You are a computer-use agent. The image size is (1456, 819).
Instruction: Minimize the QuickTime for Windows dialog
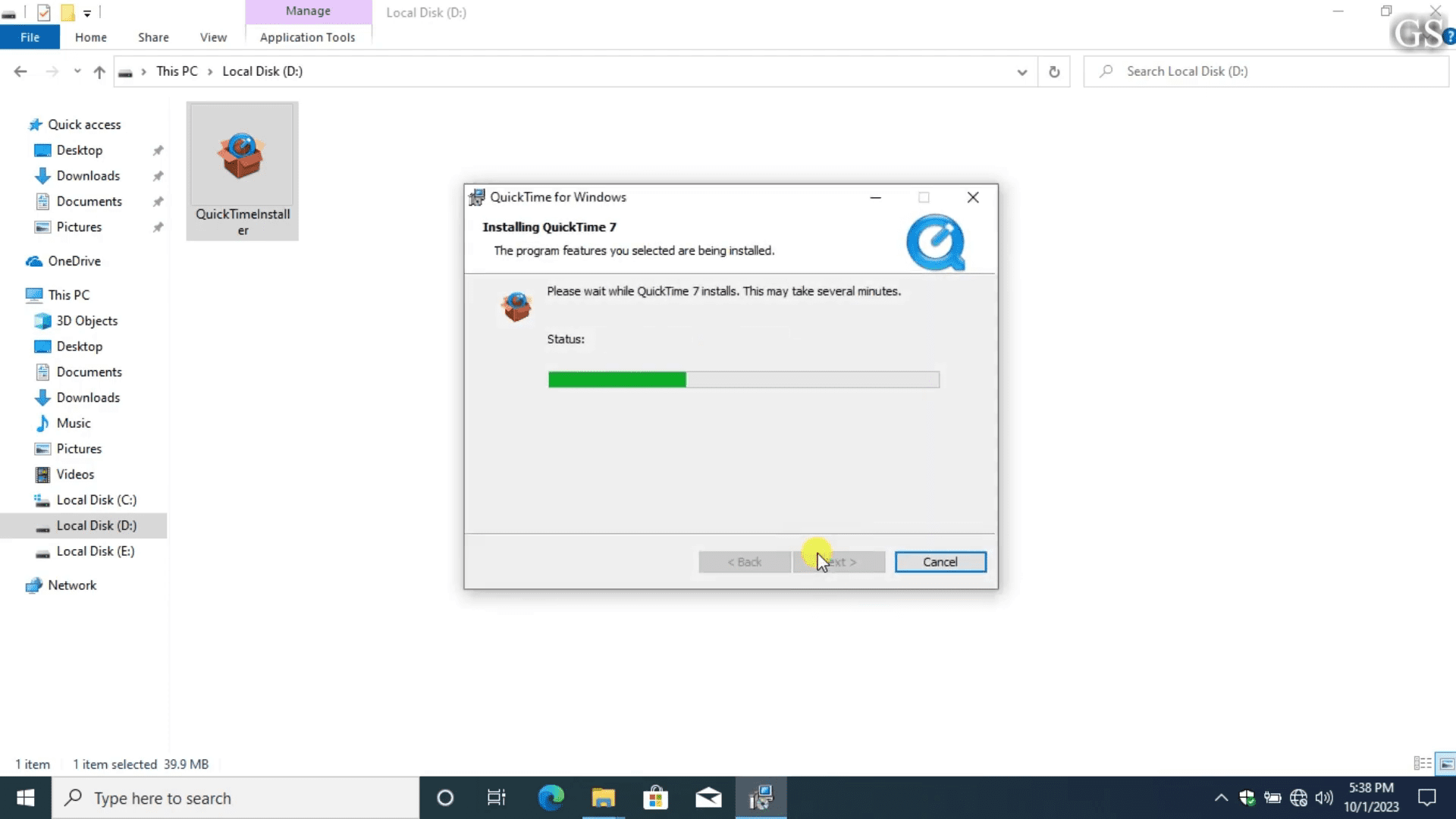(x=875, y=197)
